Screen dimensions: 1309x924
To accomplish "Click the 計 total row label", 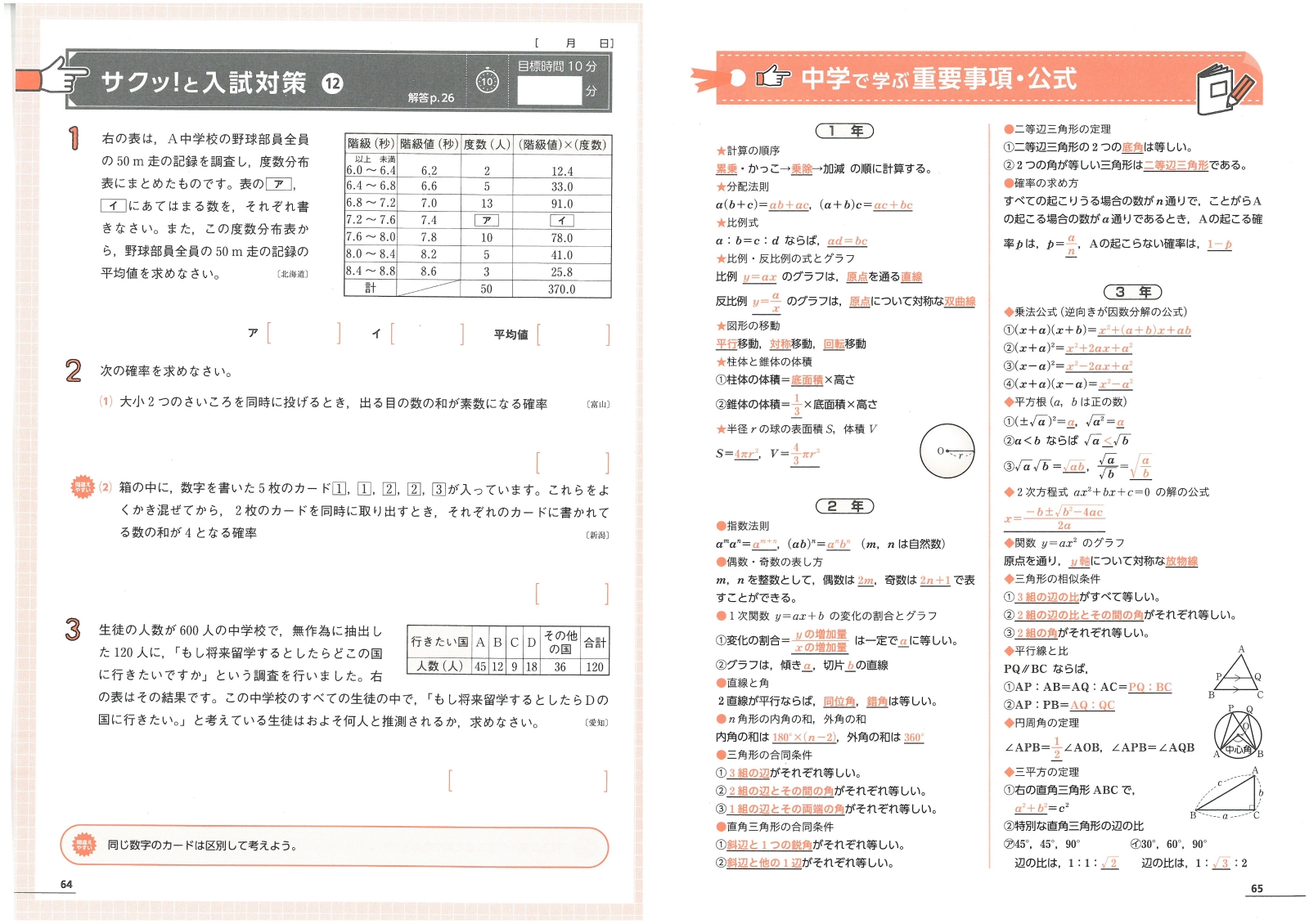I will pyautogui.click(x=371, y=289).
